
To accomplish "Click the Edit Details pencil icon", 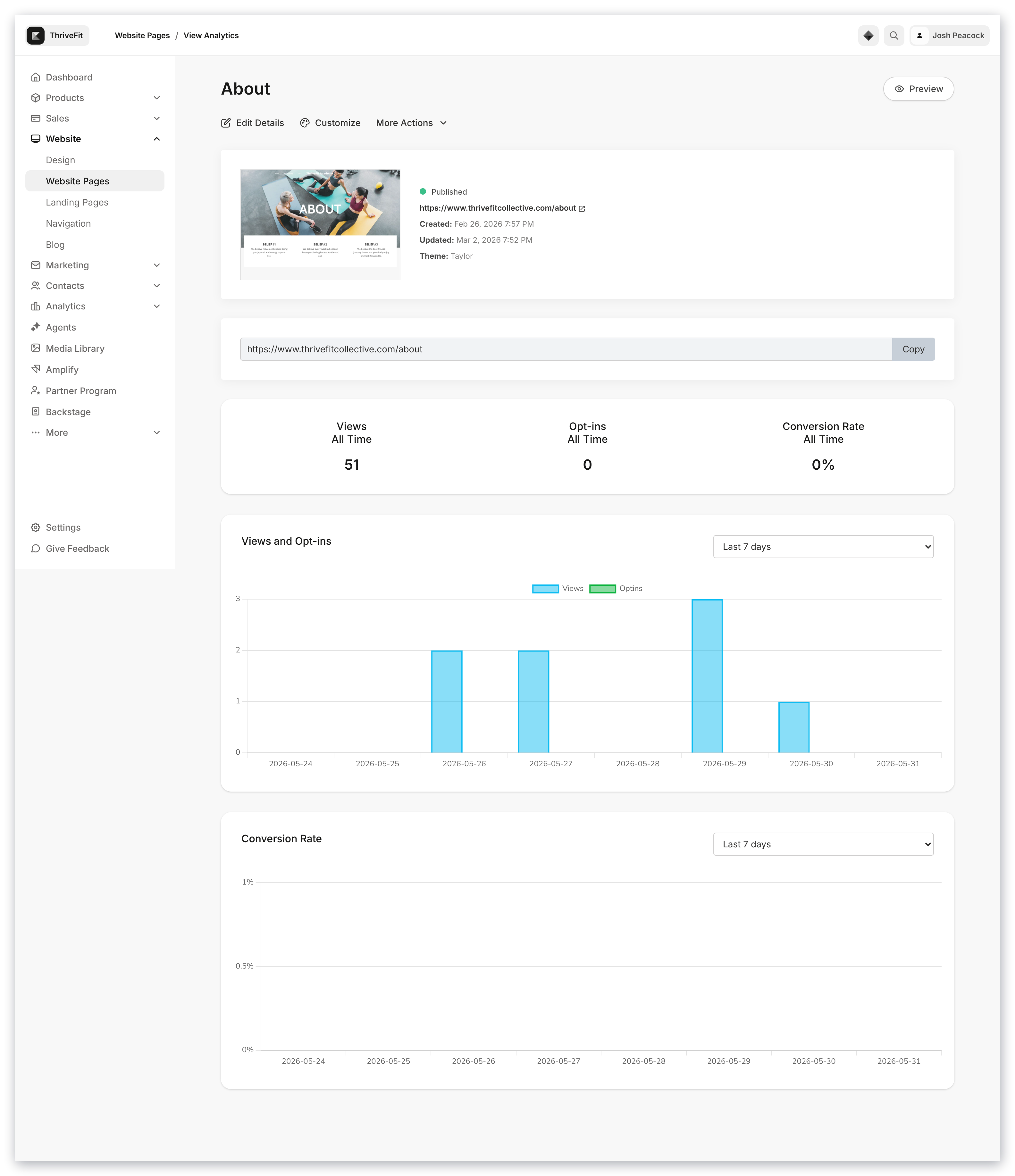I will click(226, 122).
